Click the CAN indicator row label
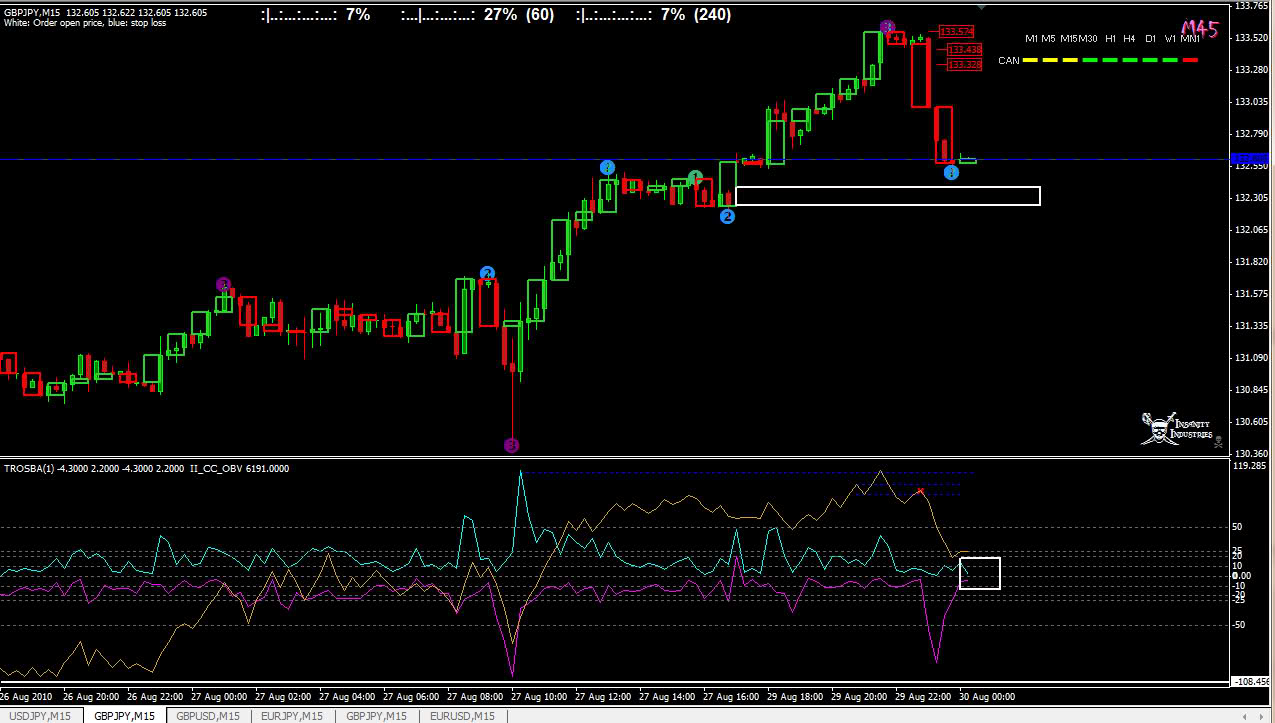Image resolution: width=1275 pixels, height=723 pixels. pyautogui.click(x=1009, y=60)
